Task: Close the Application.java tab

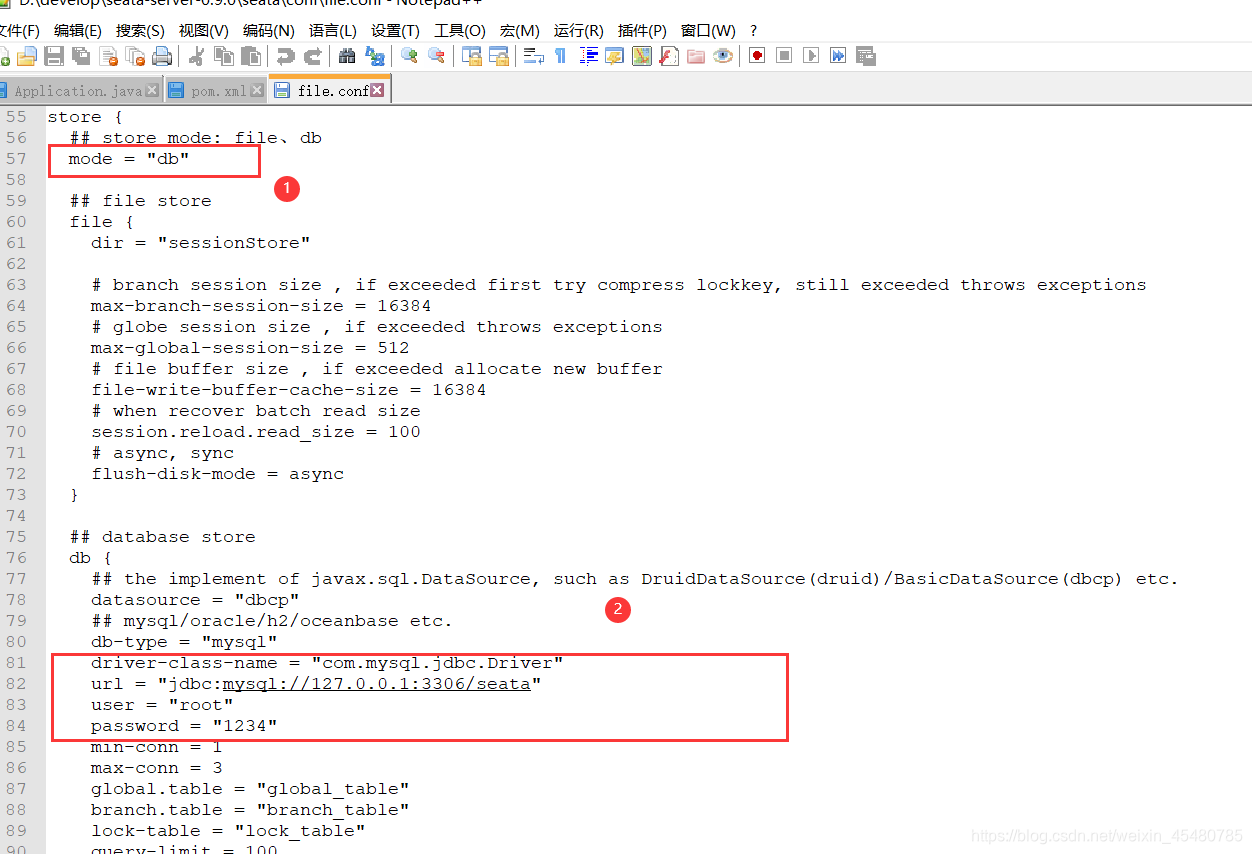Action: (x=152, y=90)
